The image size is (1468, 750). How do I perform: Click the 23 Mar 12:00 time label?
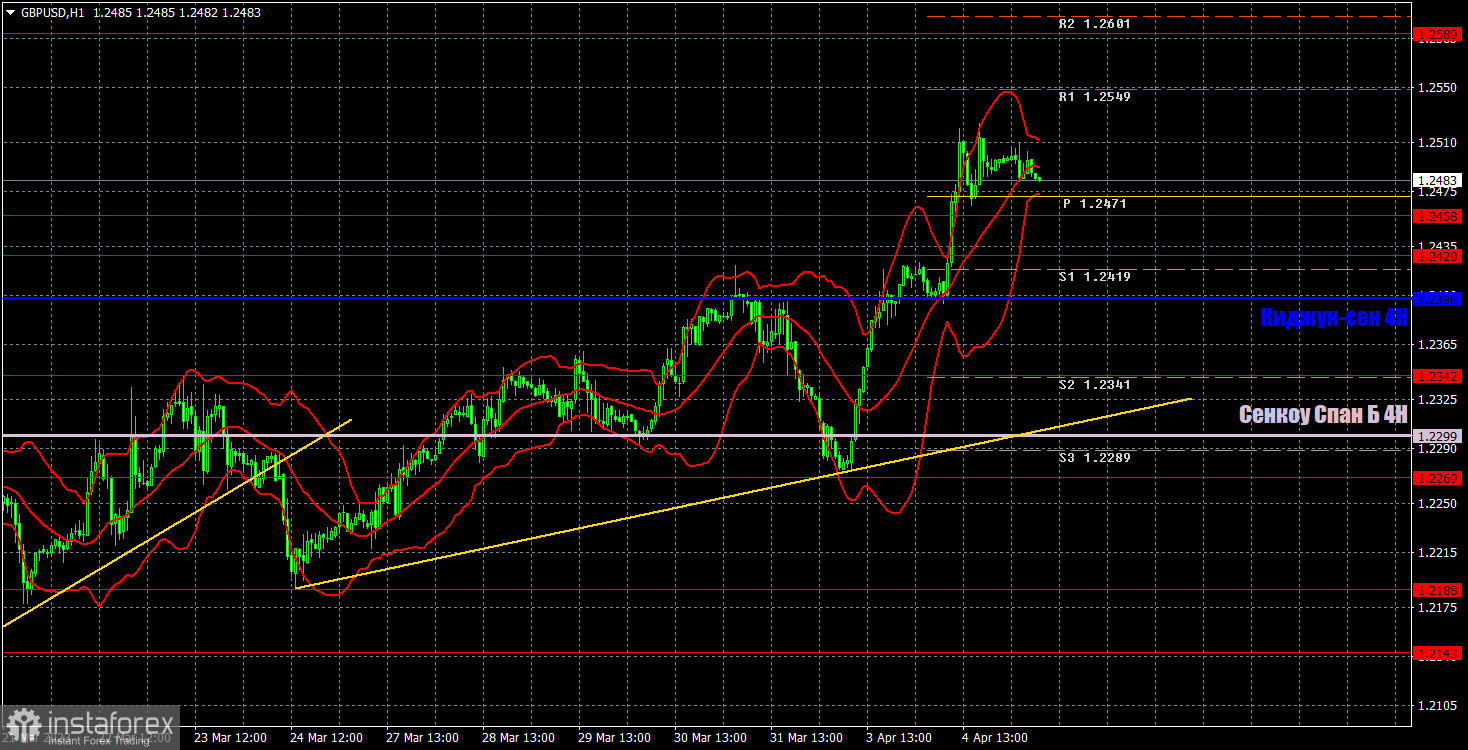tap(230, 738)
